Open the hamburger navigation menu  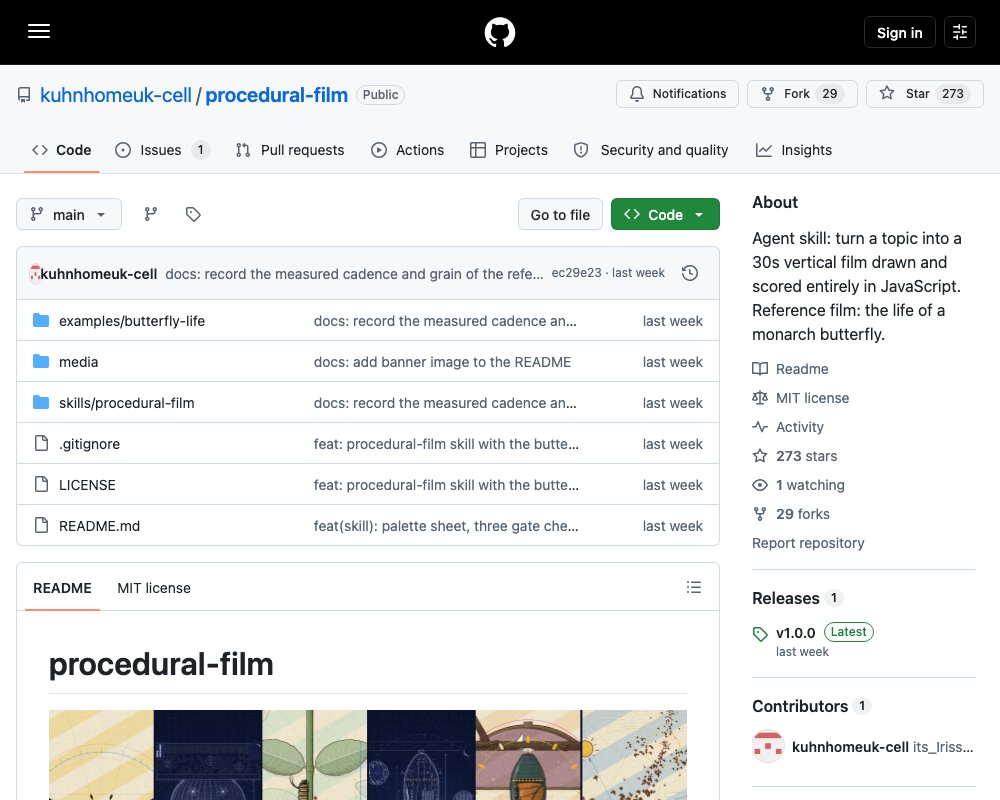tap(39, 31)
